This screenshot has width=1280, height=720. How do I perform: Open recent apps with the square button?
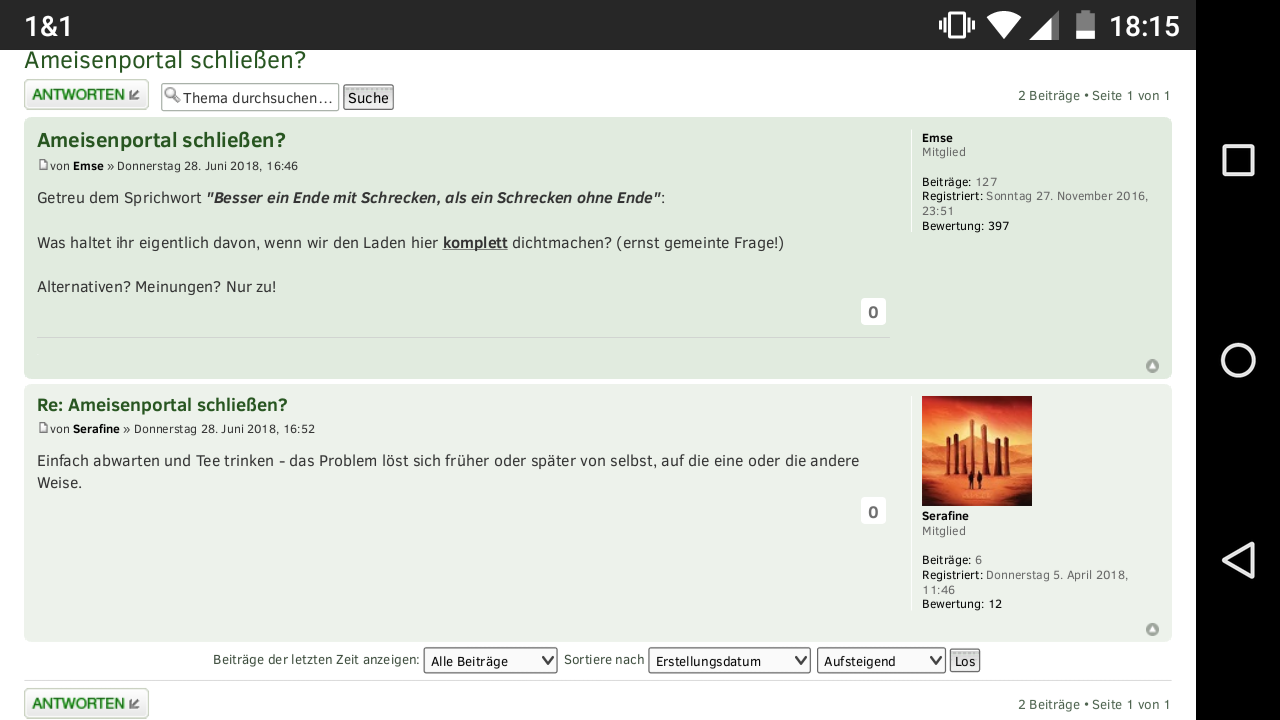click(1238, 160)
